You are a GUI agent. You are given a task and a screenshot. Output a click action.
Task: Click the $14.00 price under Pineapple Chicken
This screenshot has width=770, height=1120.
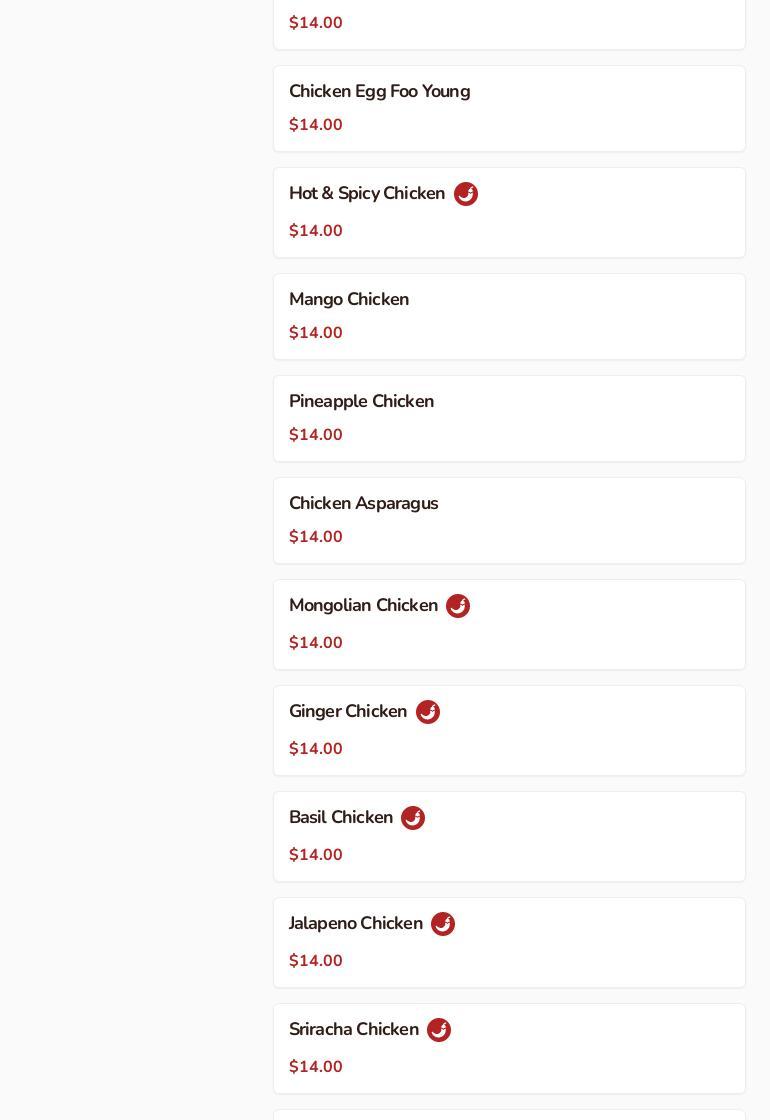316,435
